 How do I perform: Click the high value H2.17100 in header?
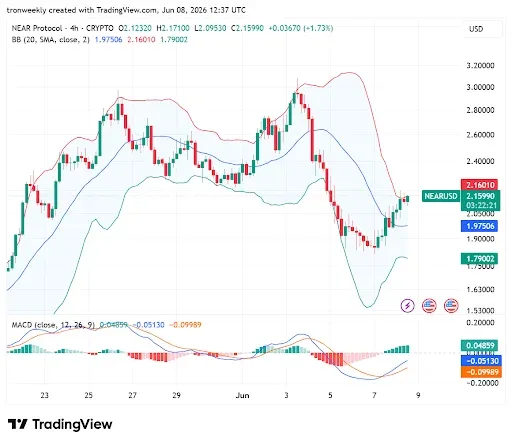point(173,28)
